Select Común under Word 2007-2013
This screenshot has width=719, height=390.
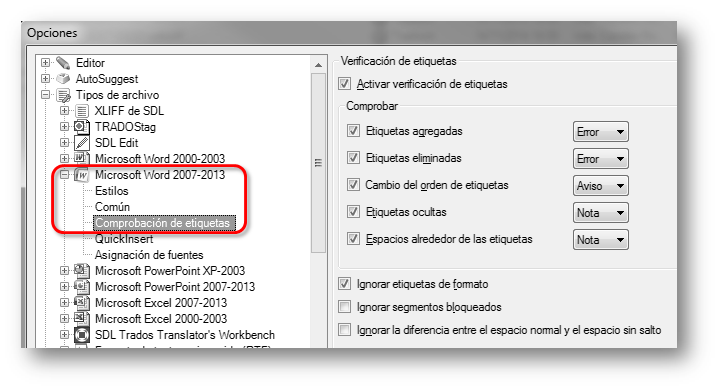pyautogui.click(x=112, y=207)
